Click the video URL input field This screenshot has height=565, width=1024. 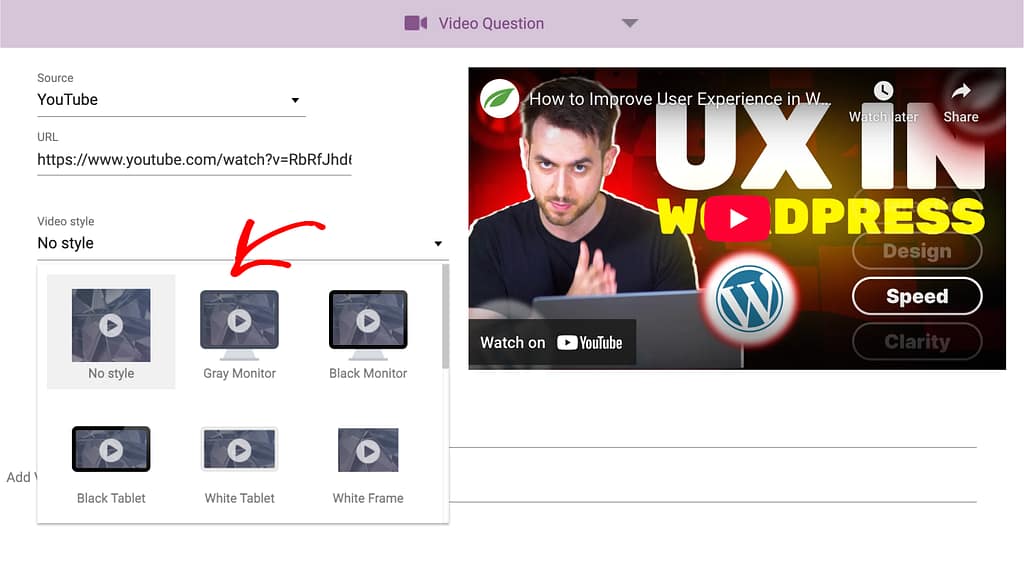click(194, 159)
